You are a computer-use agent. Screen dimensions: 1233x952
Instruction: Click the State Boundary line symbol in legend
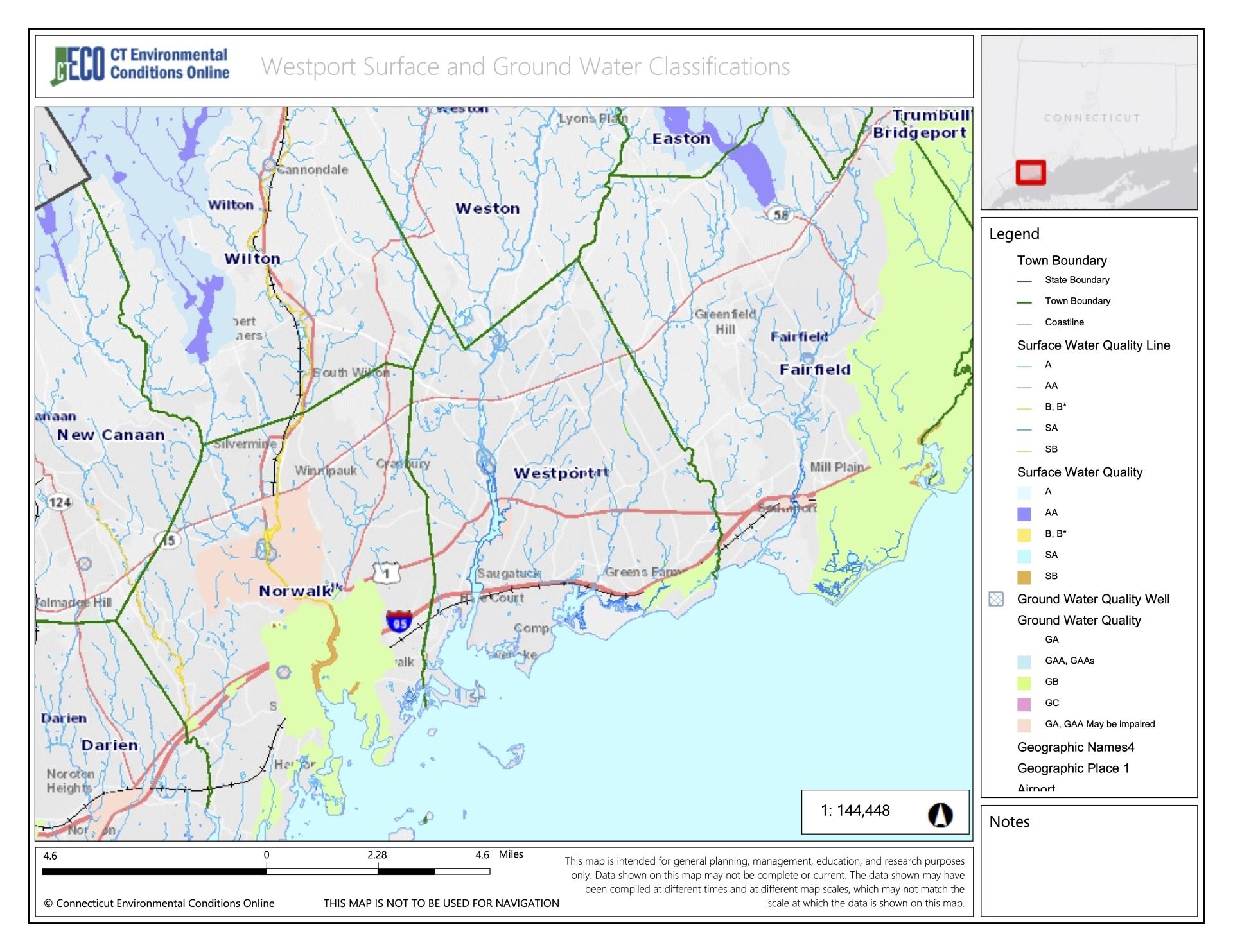pos(1024,281)
